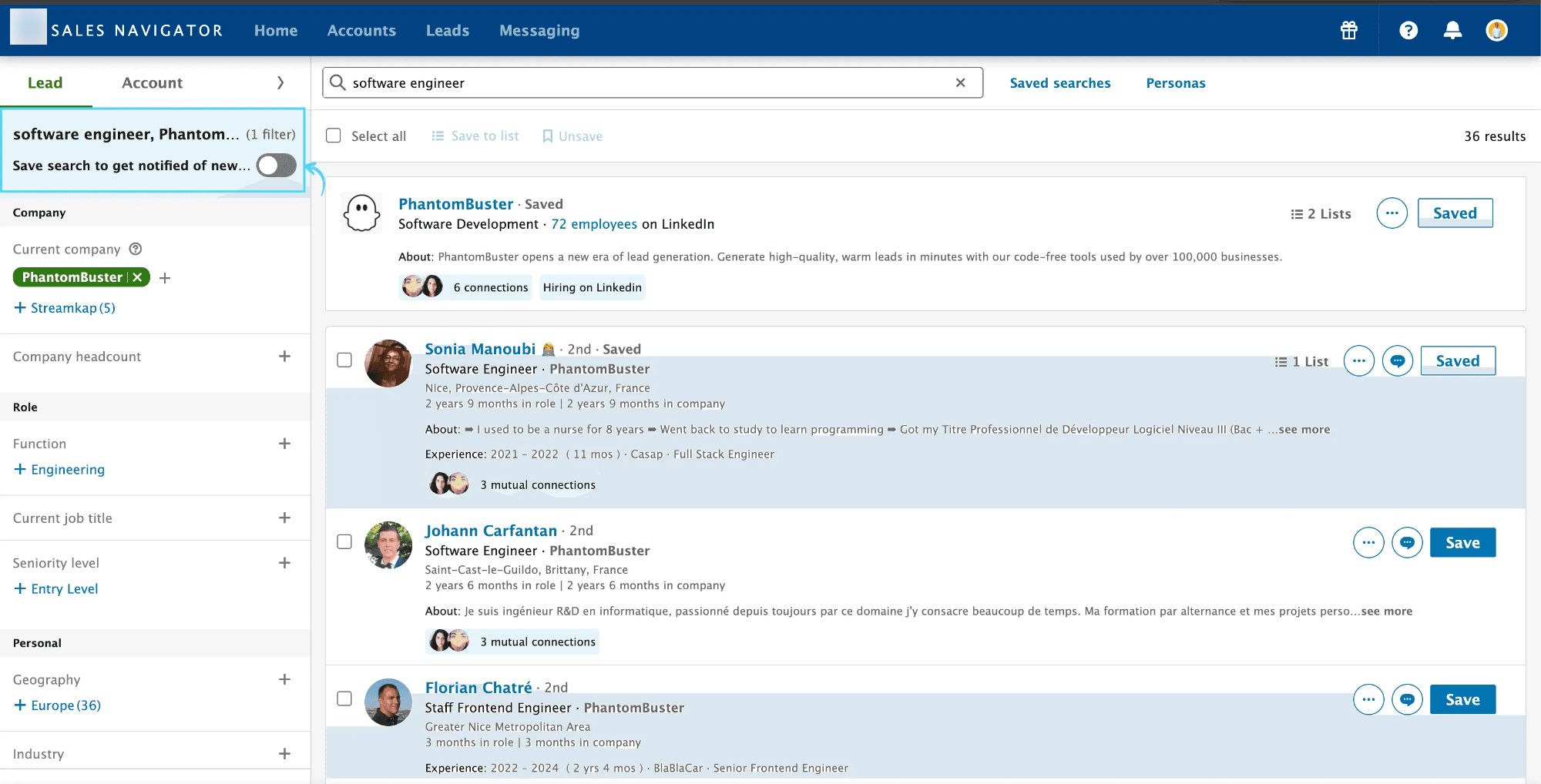Click Saved button for Sonia Manoubi

click(x=1458, y=361)
